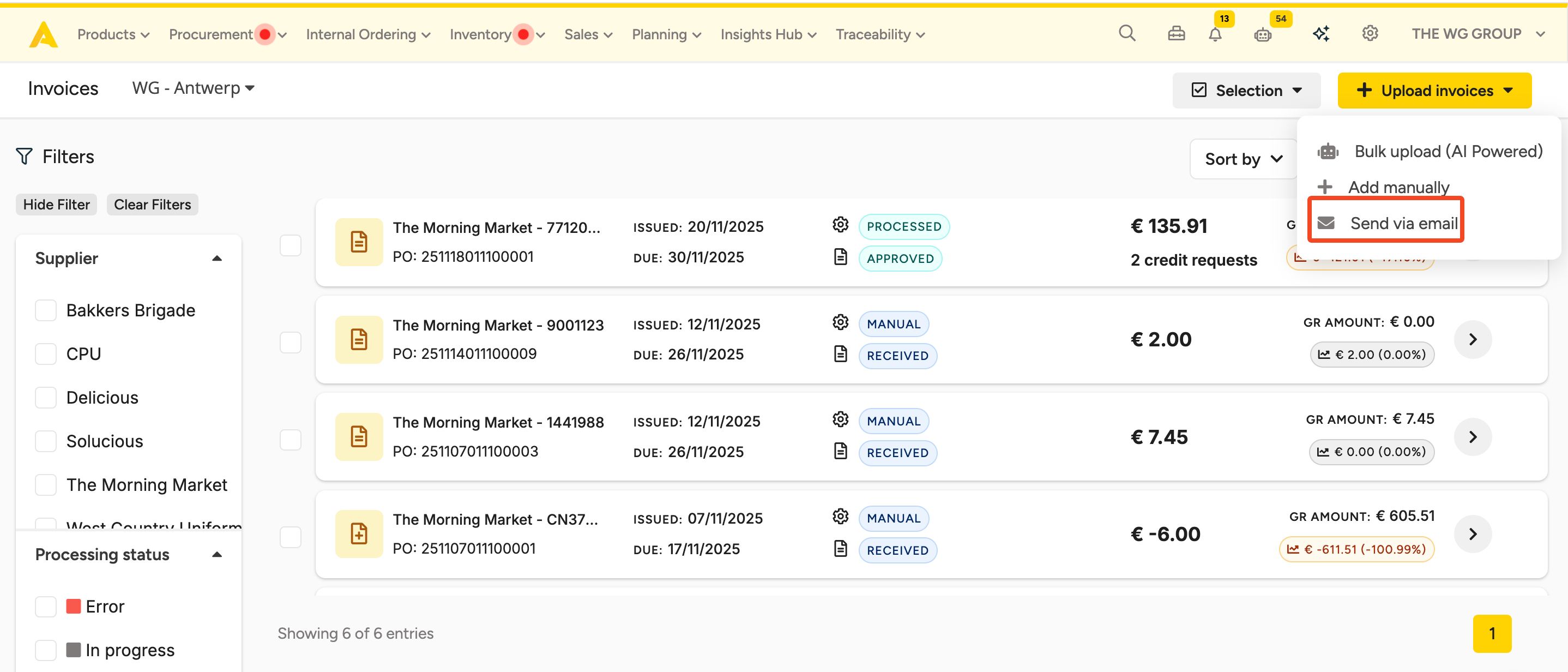Click the search magnifier icon
This screenshot has width=1568, height=672.
(1127, 33)
